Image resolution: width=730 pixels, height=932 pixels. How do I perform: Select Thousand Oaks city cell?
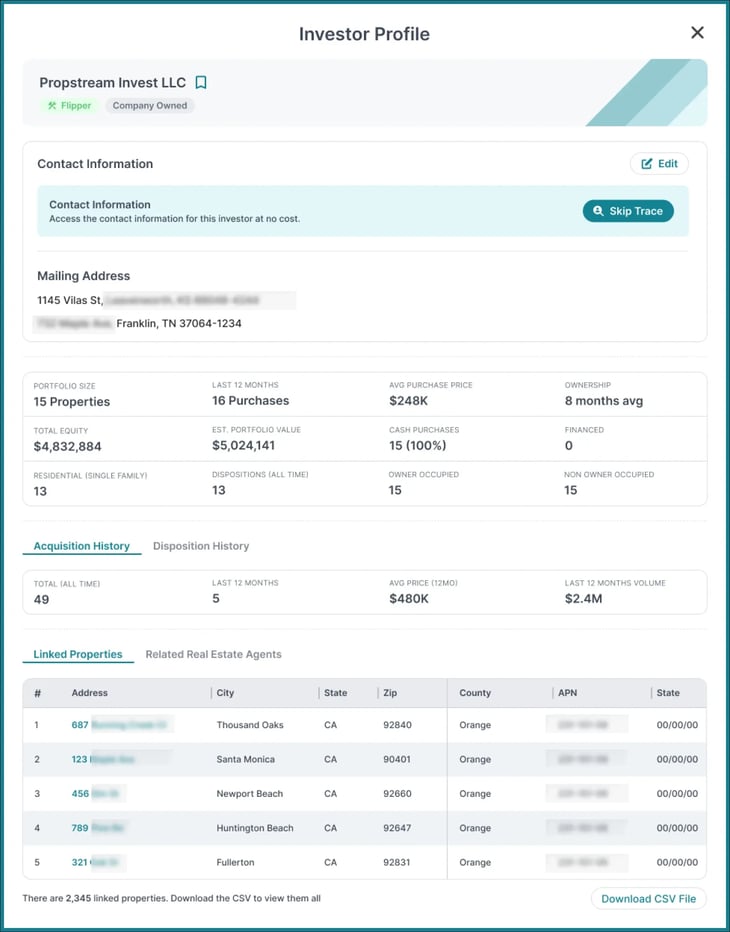coord(250,725)
